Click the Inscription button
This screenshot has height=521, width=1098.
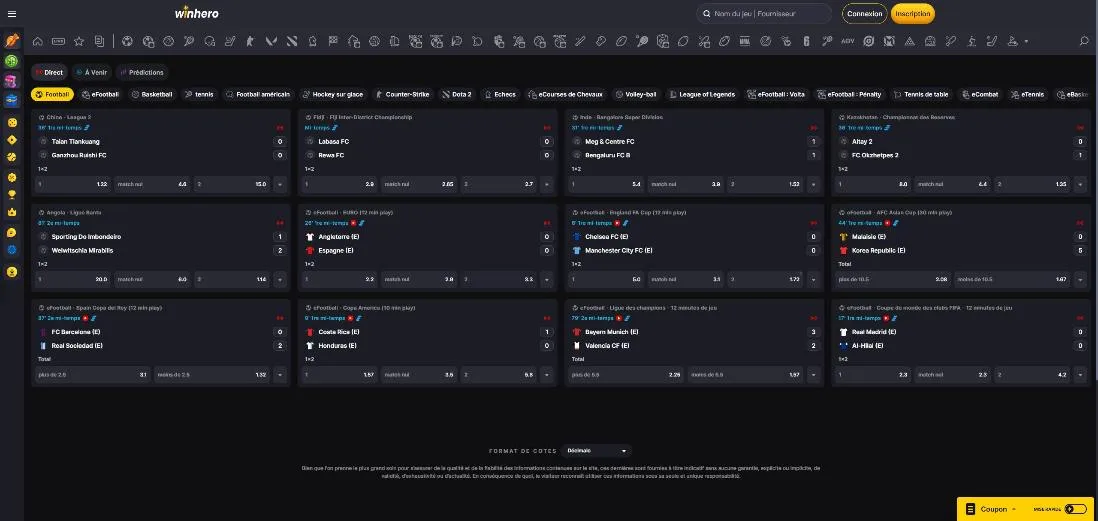912,13
